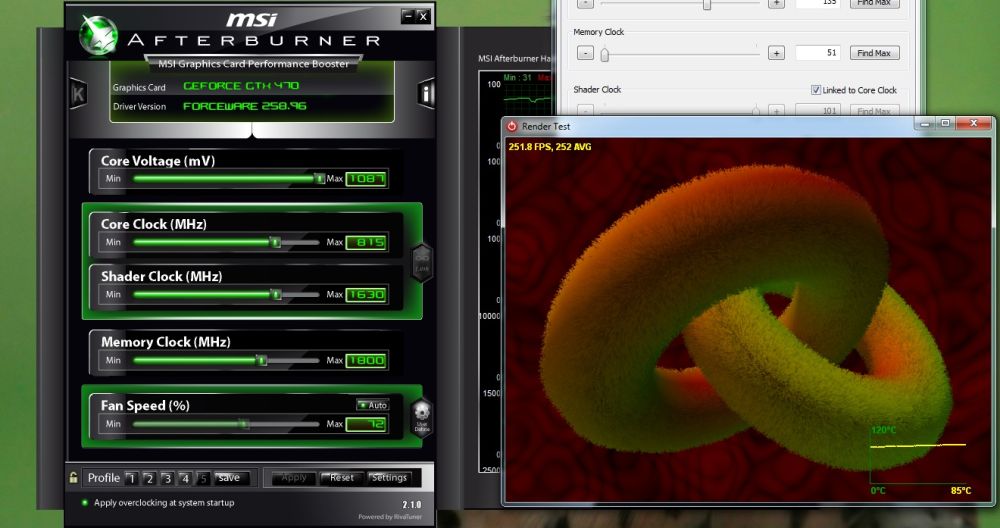Click the 85°C temperature reading
Screen dimensions: 1000x528
[x=960, y=490]
